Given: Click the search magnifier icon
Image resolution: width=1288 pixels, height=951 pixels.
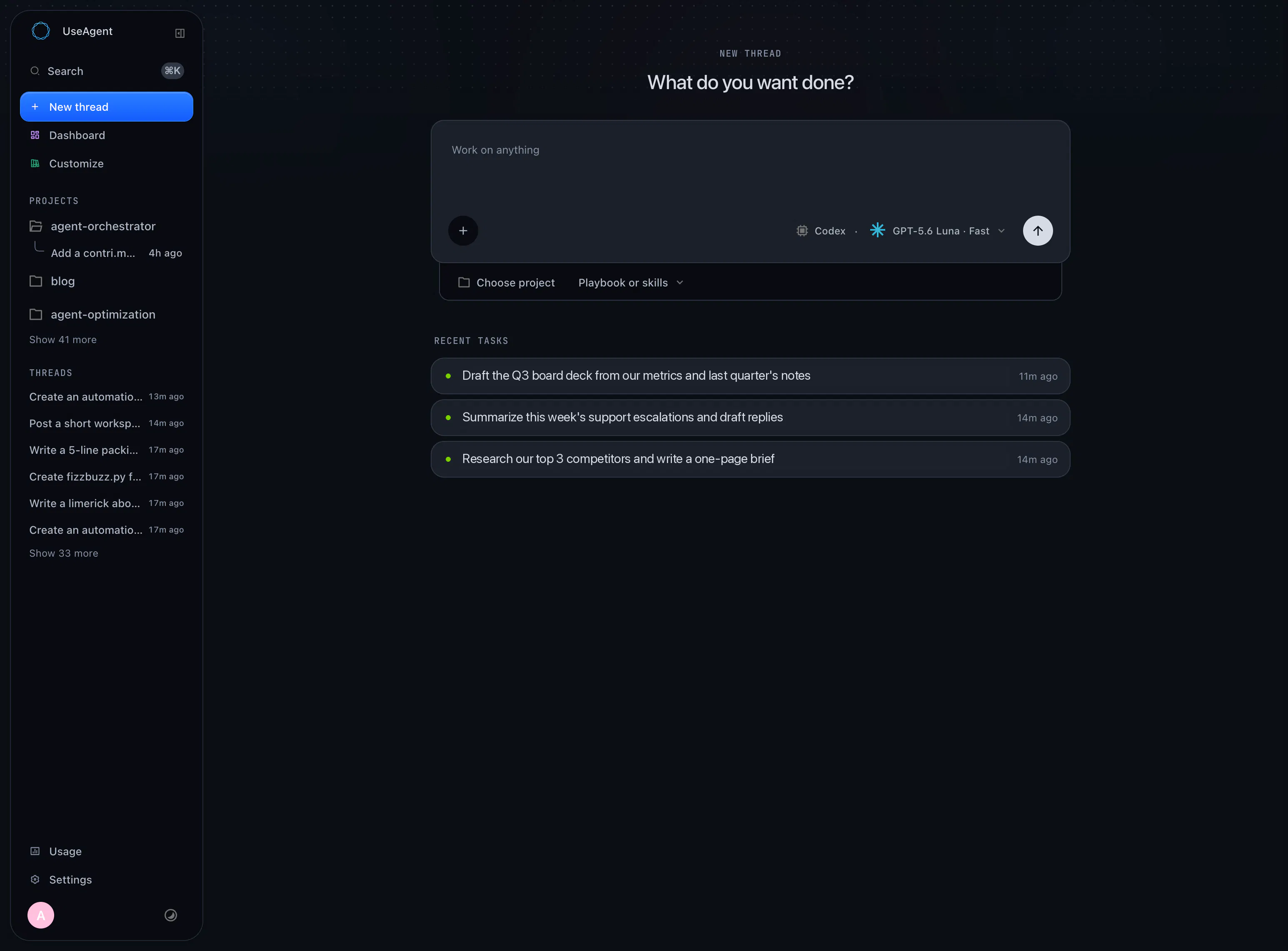Looking at the screenshot, I should click(x=35, y=71).
